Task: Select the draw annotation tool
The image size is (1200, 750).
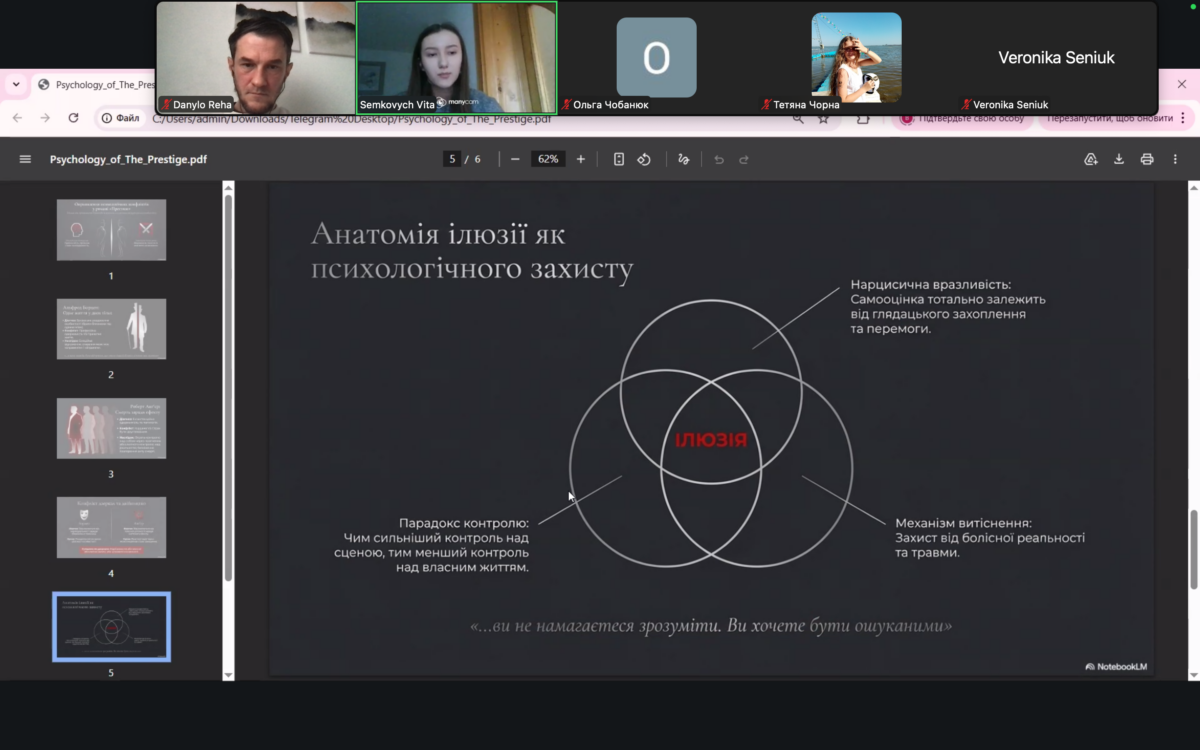Action: click(x=684, y=159)
